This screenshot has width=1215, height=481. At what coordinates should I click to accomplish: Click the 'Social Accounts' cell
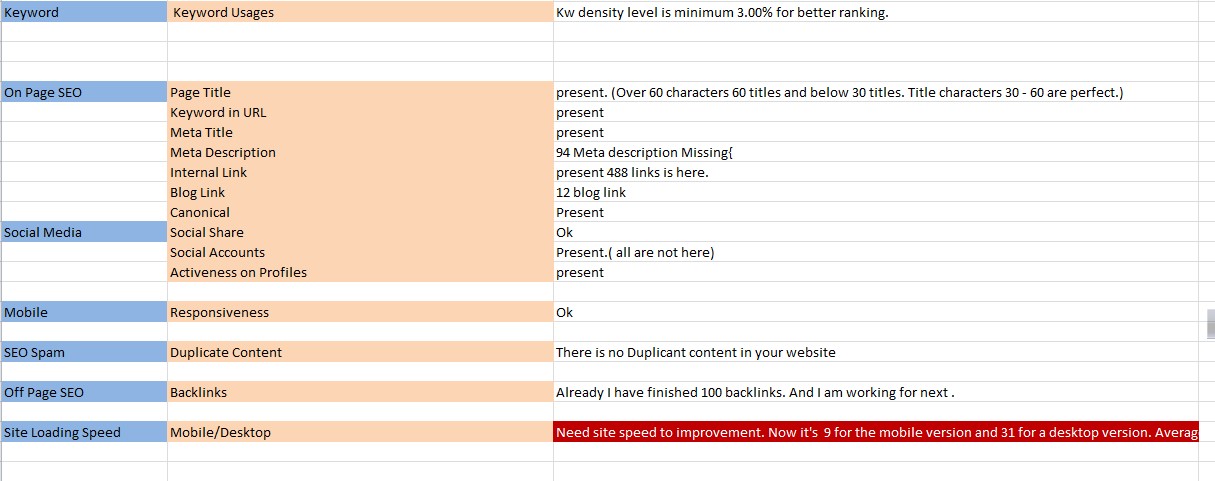[x=360, y=252]
